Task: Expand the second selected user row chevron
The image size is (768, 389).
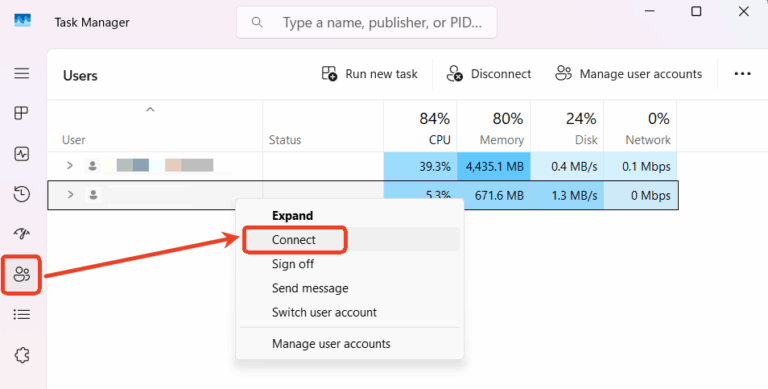Action: click(70, 195)
